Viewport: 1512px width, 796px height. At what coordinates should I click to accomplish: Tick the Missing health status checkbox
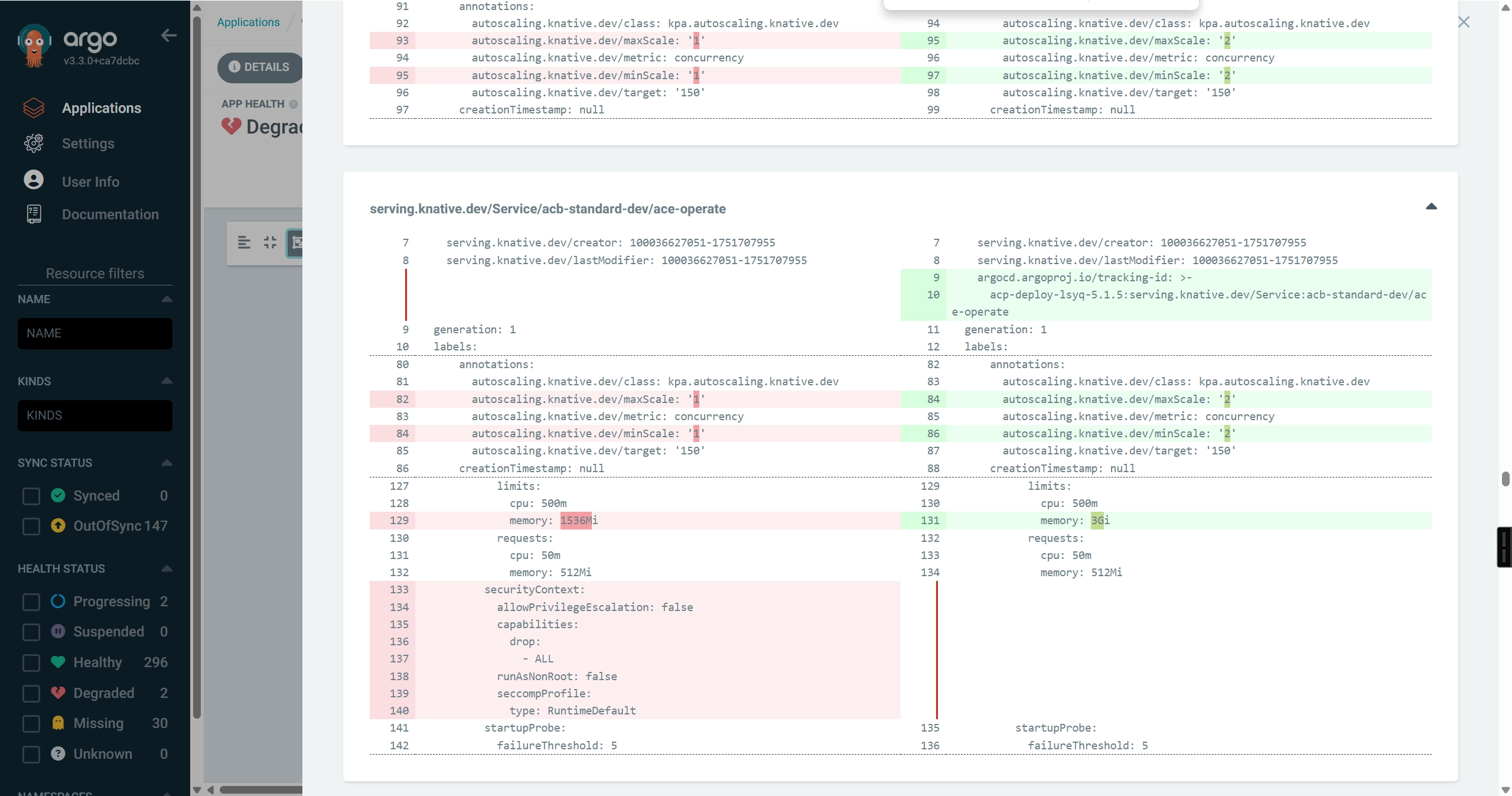click(31, 723)
